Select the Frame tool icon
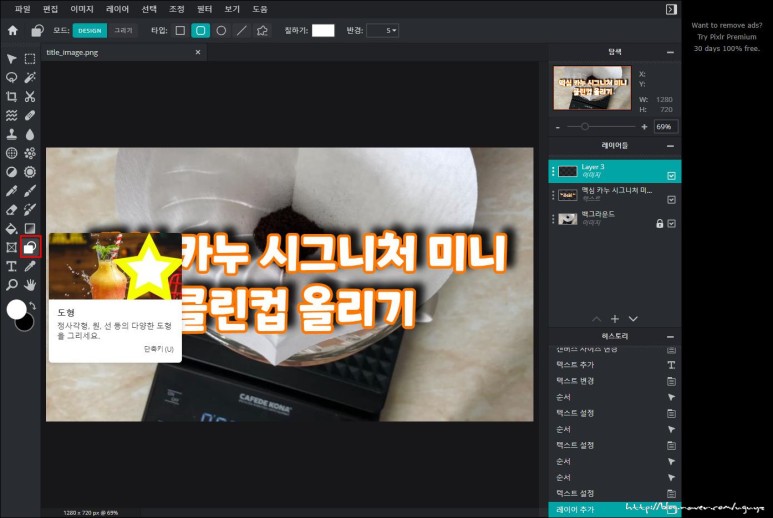773x518 pixels. tap(11, 247)
